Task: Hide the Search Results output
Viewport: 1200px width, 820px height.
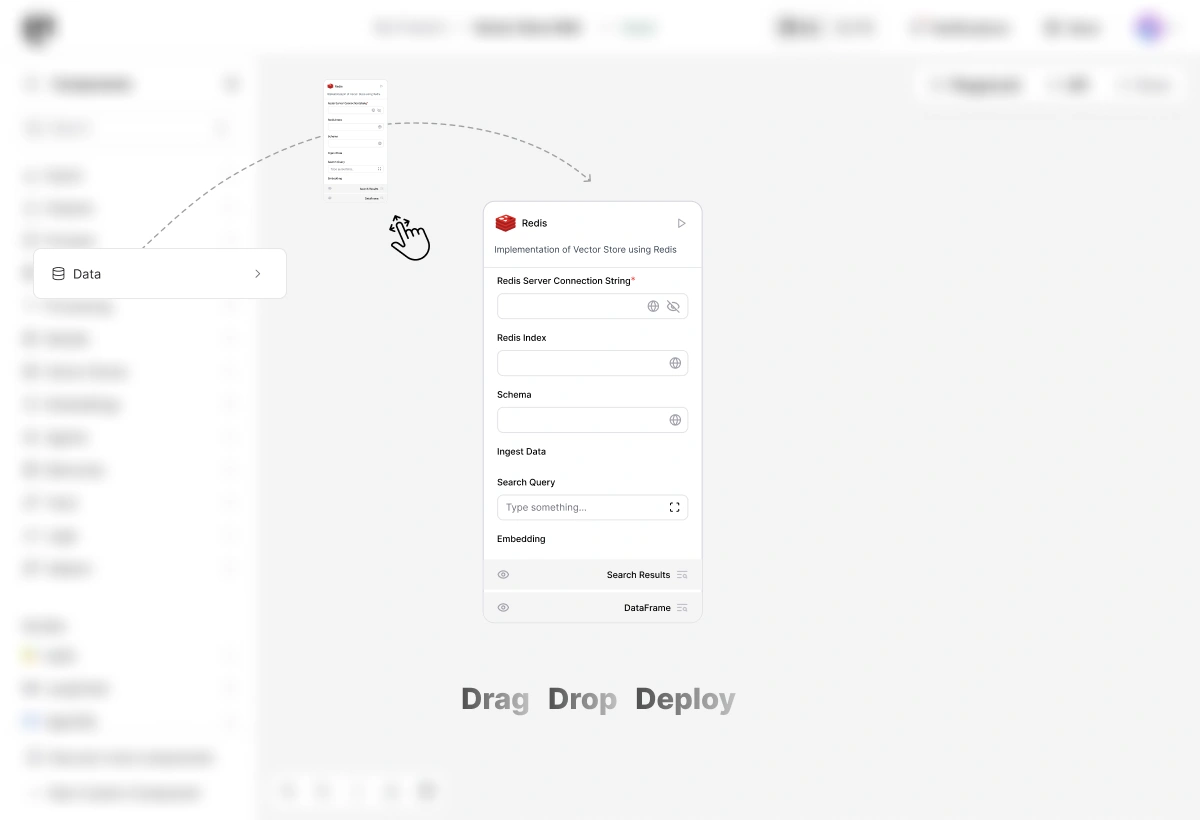Action: point(503,574)
